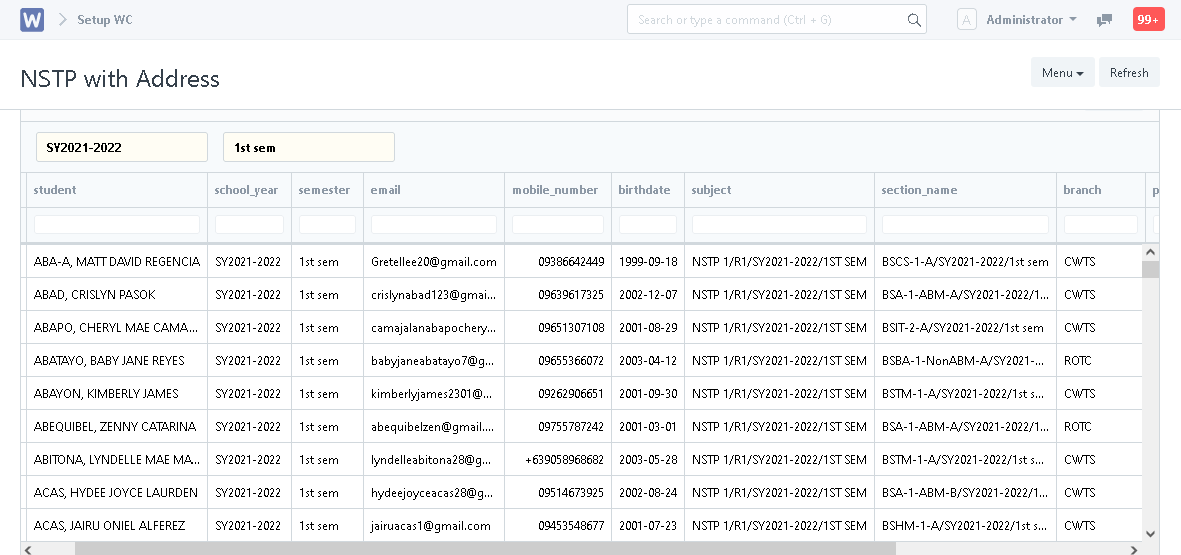Select ACAS, HYDEE JOYCE LAURDEN cell
The height and width of the screenshot is (555, 1181).
pyautogui.click(x=117, y=492)
